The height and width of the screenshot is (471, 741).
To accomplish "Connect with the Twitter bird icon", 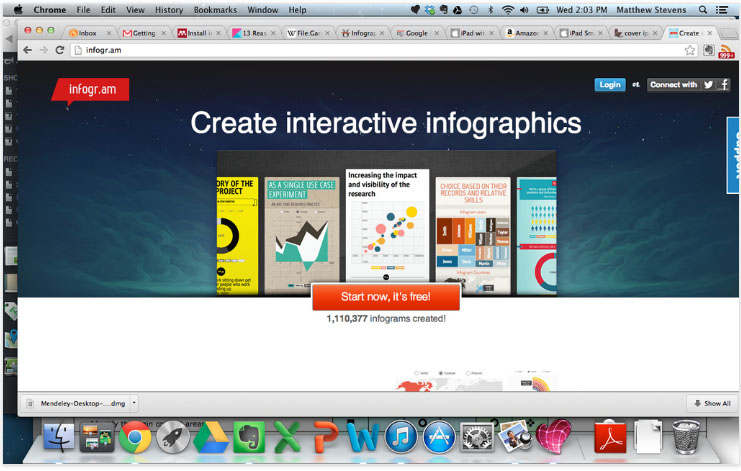I will pos(708,85).
